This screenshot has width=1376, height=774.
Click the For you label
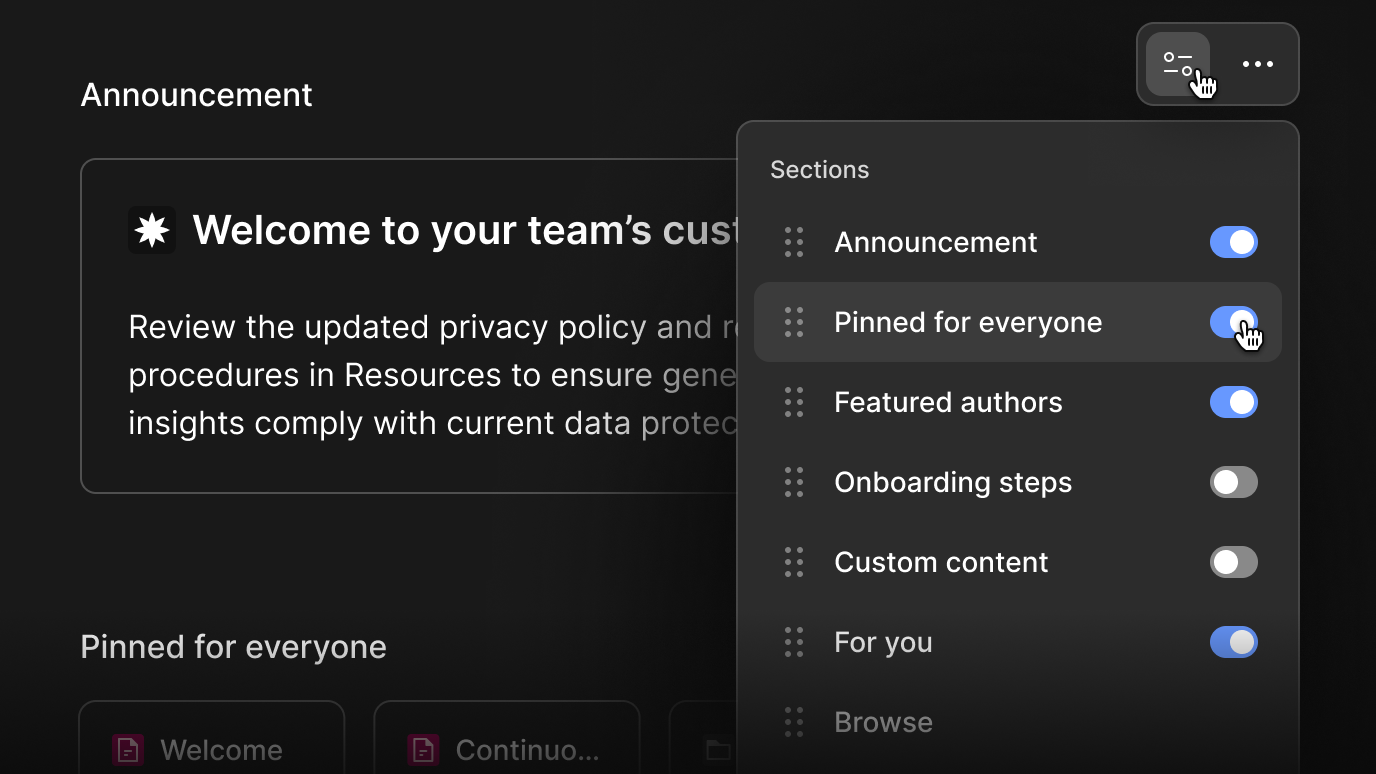883,642
